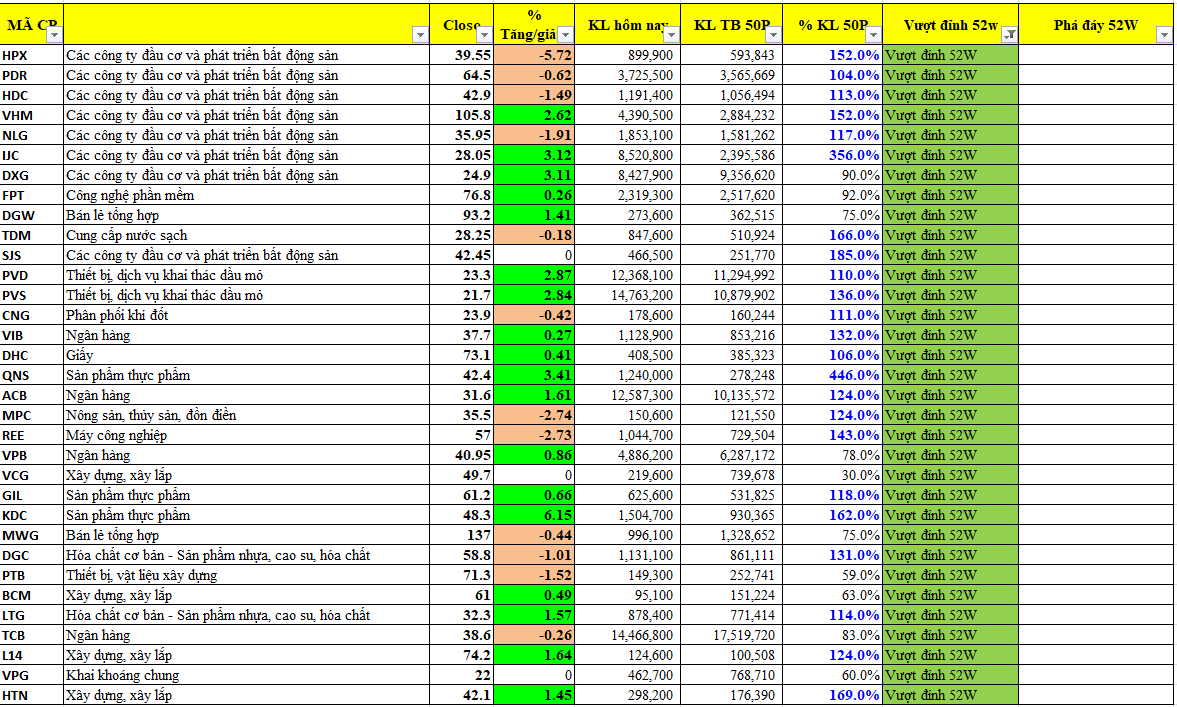Click the green 6.15 cell in KDC row
The image size is (1177, 707).
click(535, 515)
